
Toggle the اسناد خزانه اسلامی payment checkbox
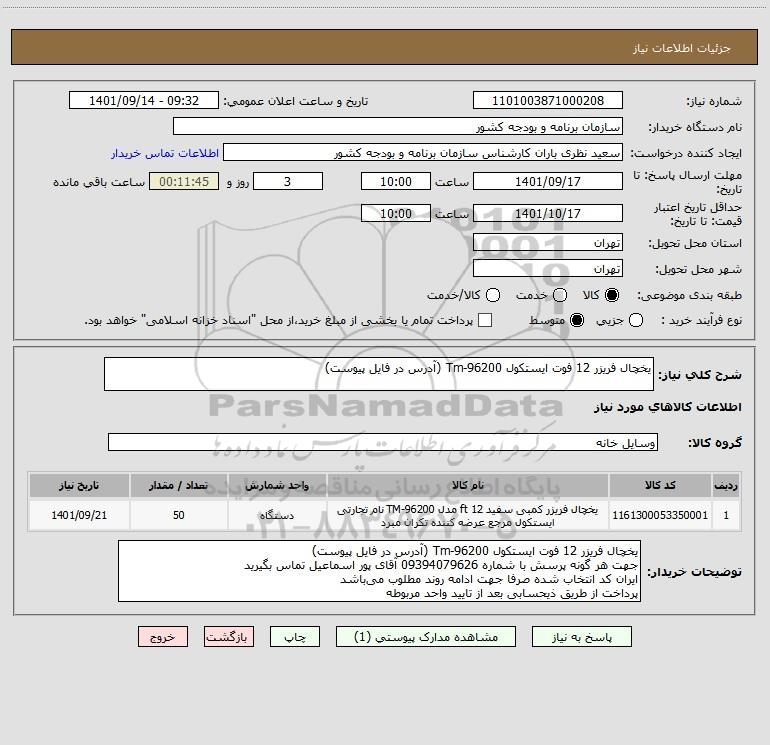point(485,320)
